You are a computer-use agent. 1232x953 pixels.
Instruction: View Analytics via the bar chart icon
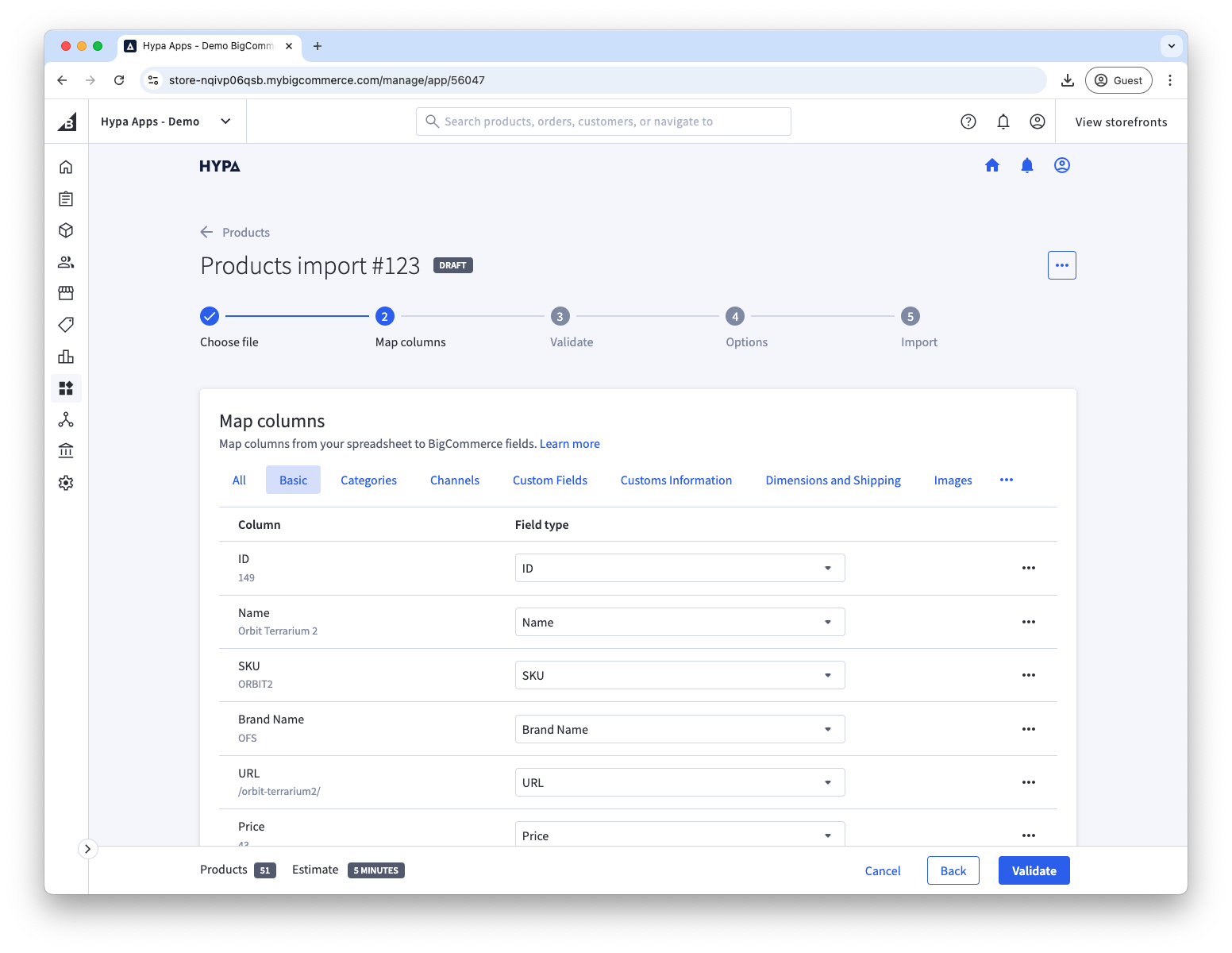(66, 357)
